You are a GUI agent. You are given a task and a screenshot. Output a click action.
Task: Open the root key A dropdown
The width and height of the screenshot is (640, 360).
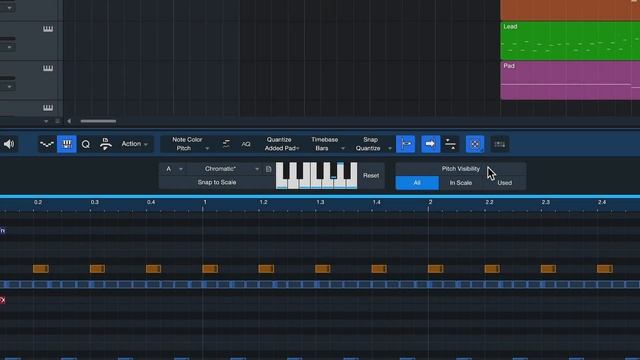point(173,169)
